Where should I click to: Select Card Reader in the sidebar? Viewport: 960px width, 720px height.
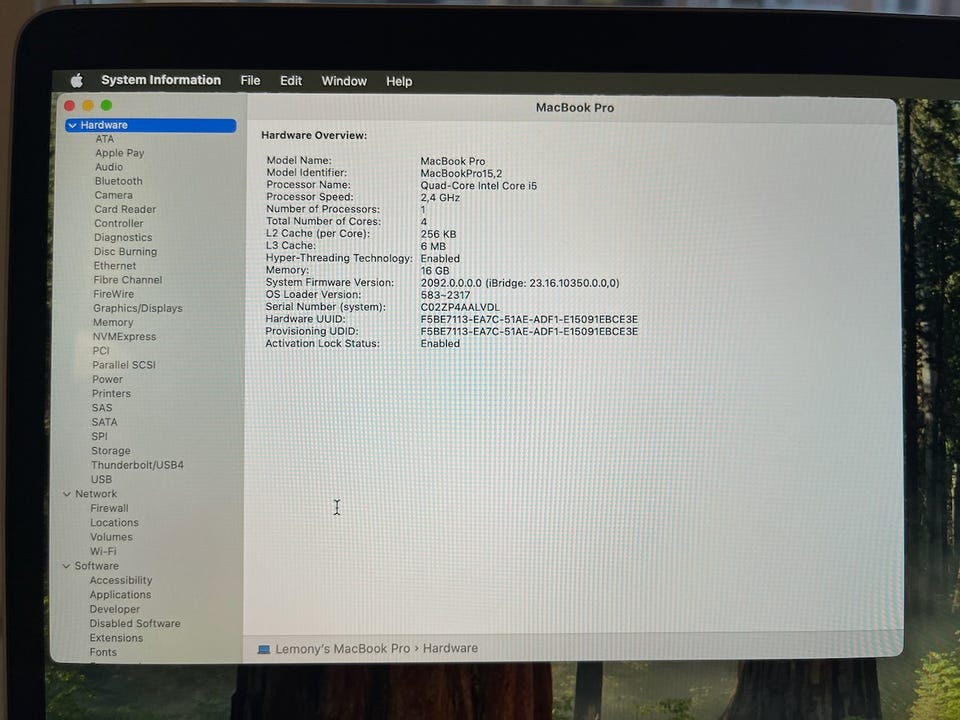[125, 209]
